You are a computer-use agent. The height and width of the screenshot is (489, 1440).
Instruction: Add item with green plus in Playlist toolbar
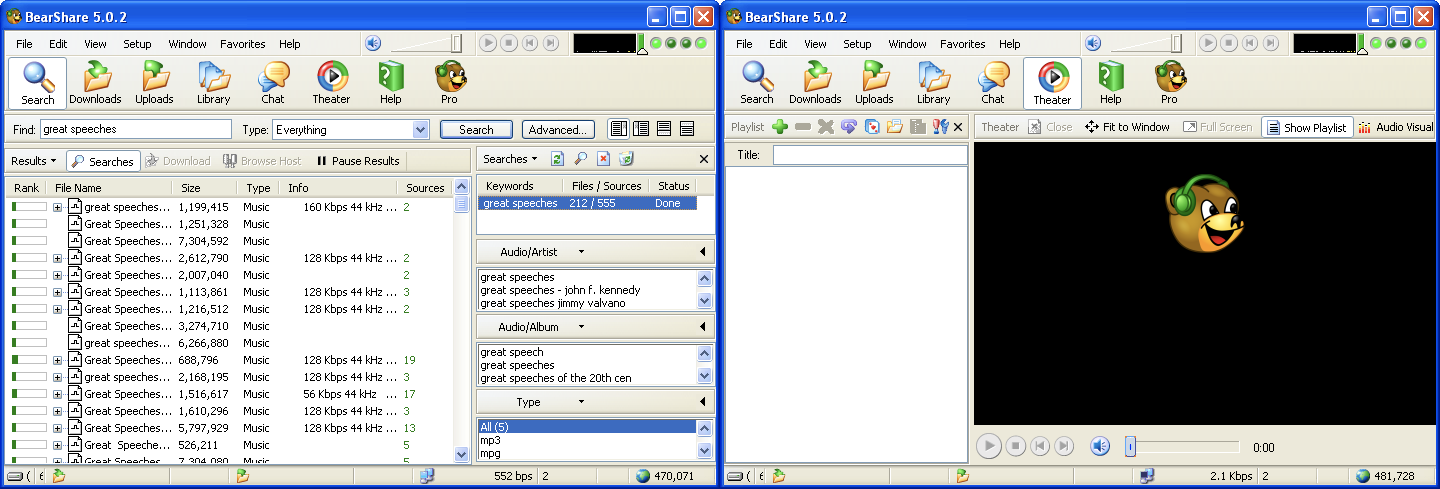[x=780, y=127]
